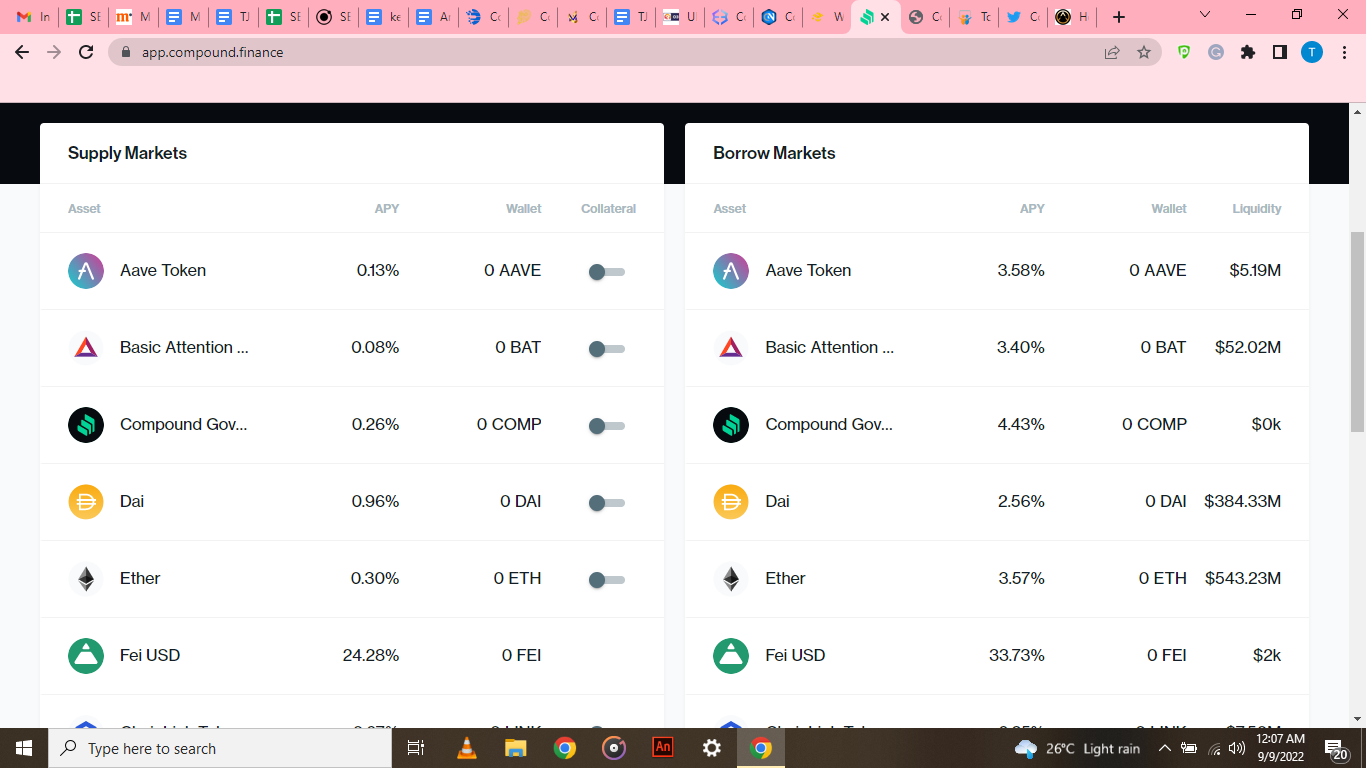
Task: Click the Fei USD icon in Borrow Markets
Action: tap(731, 656)
